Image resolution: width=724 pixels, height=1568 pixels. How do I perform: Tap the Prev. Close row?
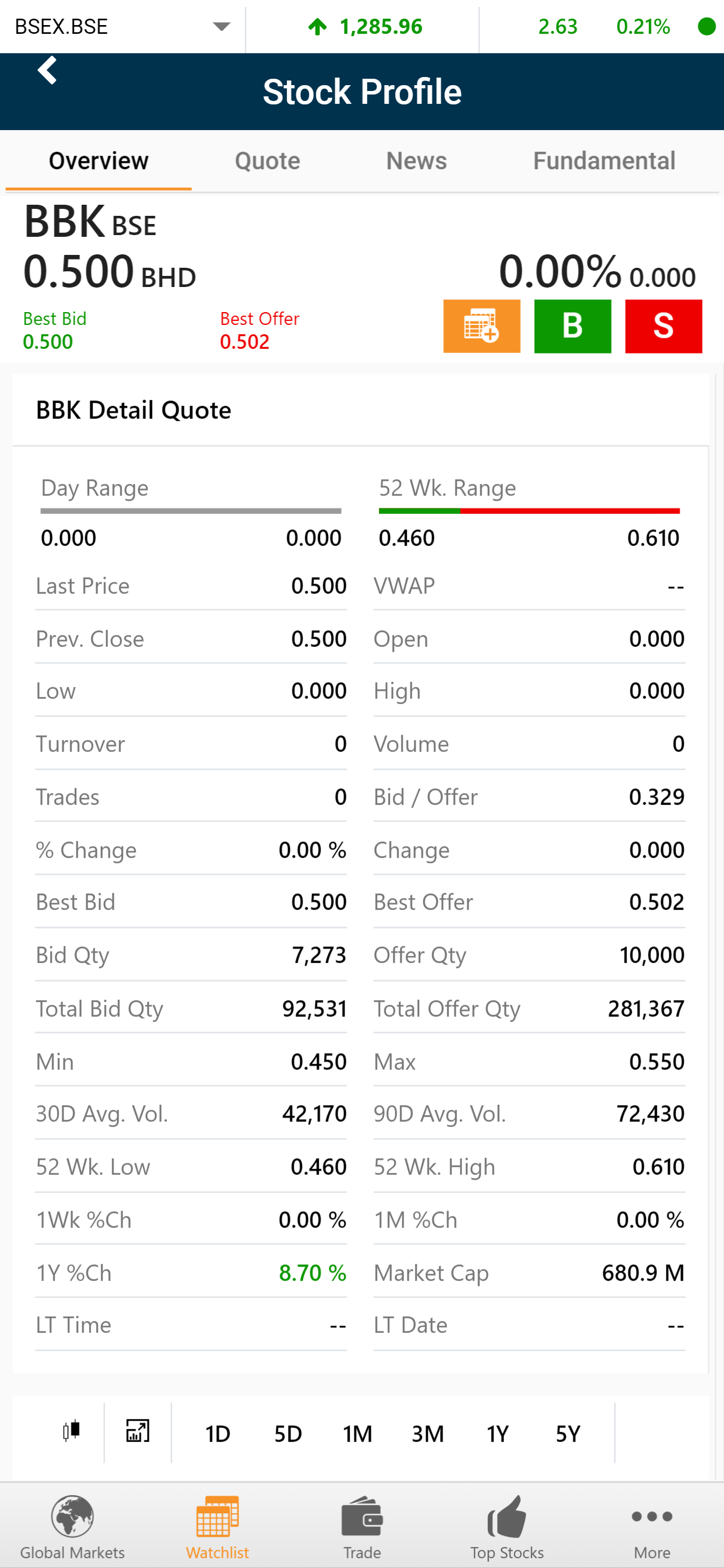tap(191, 639)
